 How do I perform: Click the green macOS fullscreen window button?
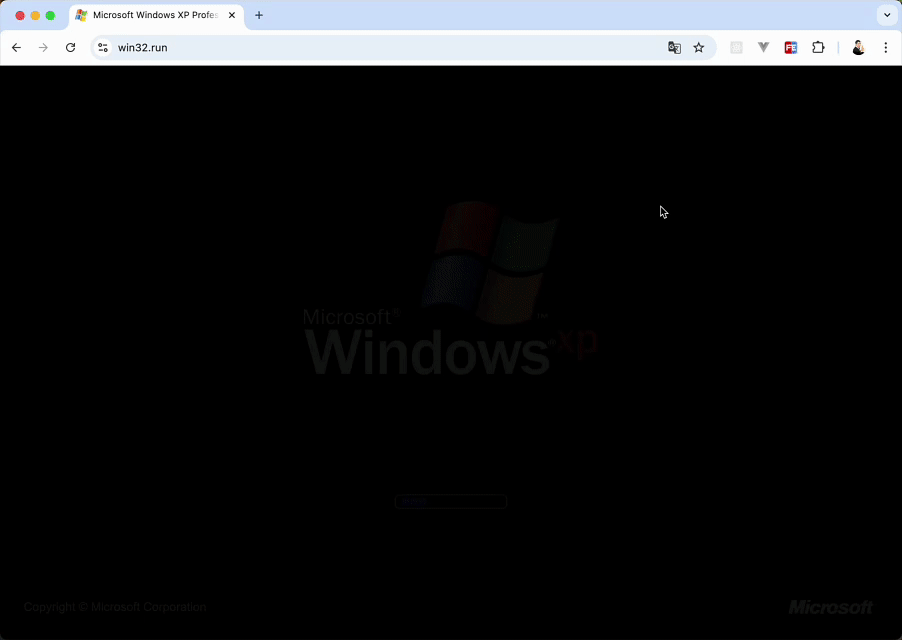coord(50,16)
